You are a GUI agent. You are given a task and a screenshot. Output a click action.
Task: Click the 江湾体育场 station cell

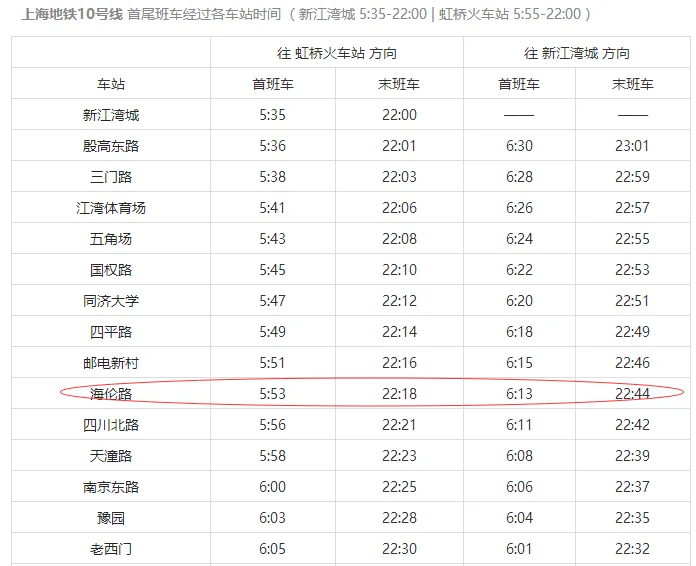coord(111,208)
